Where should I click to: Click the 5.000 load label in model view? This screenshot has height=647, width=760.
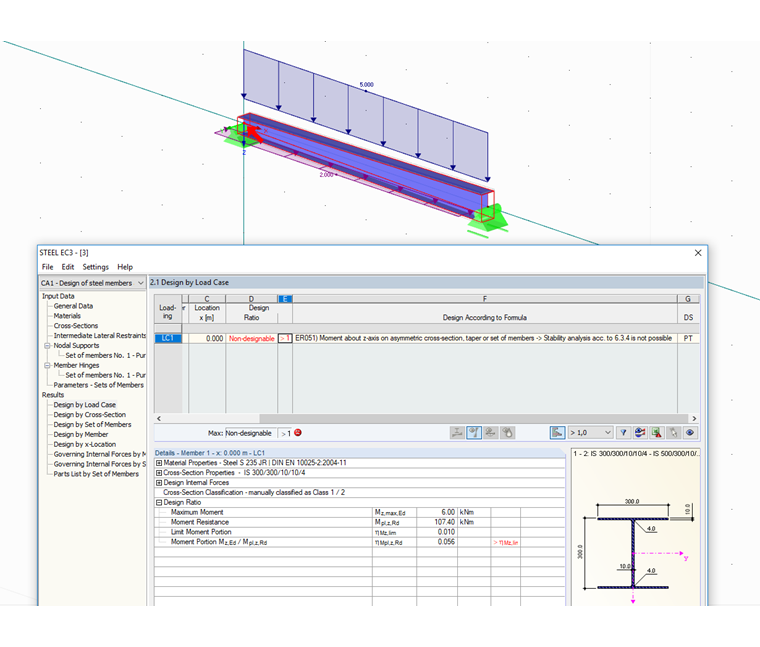366,84
